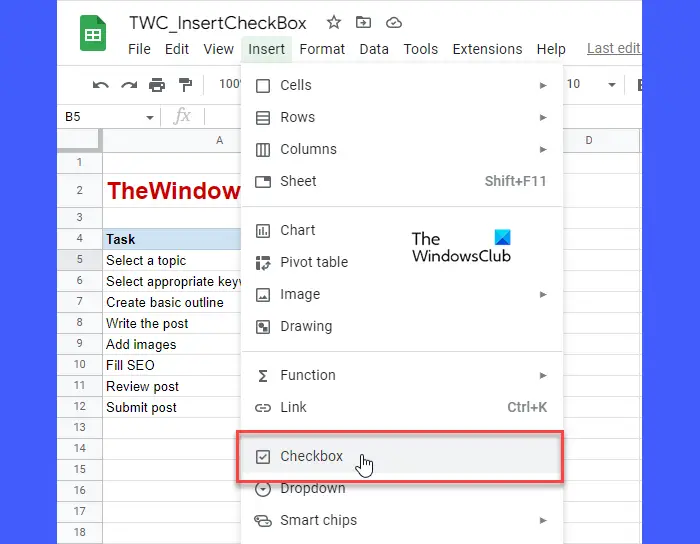Choose Checkbox from the Insert menu
This screenshot has height=544, width=700.
tap(400, 457)
